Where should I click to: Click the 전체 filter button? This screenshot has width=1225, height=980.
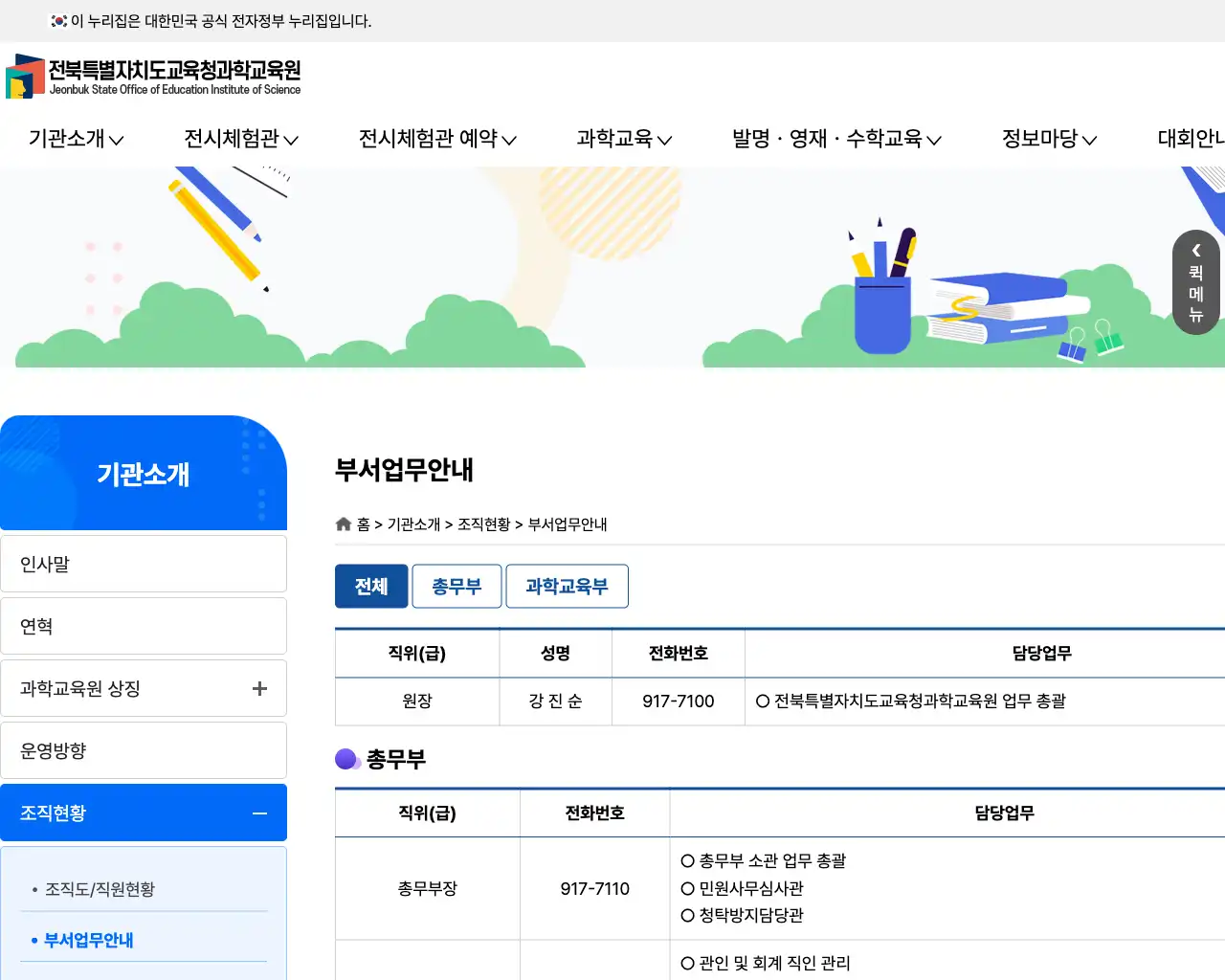pyautogui.click(x=371, y=586)
